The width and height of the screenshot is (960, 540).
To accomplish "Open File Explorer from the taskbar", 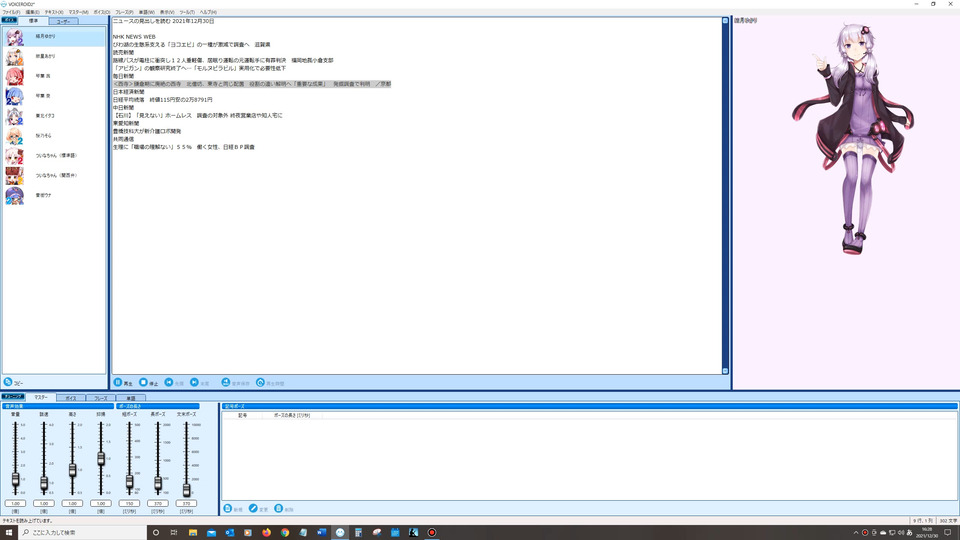I will [193, 533].
